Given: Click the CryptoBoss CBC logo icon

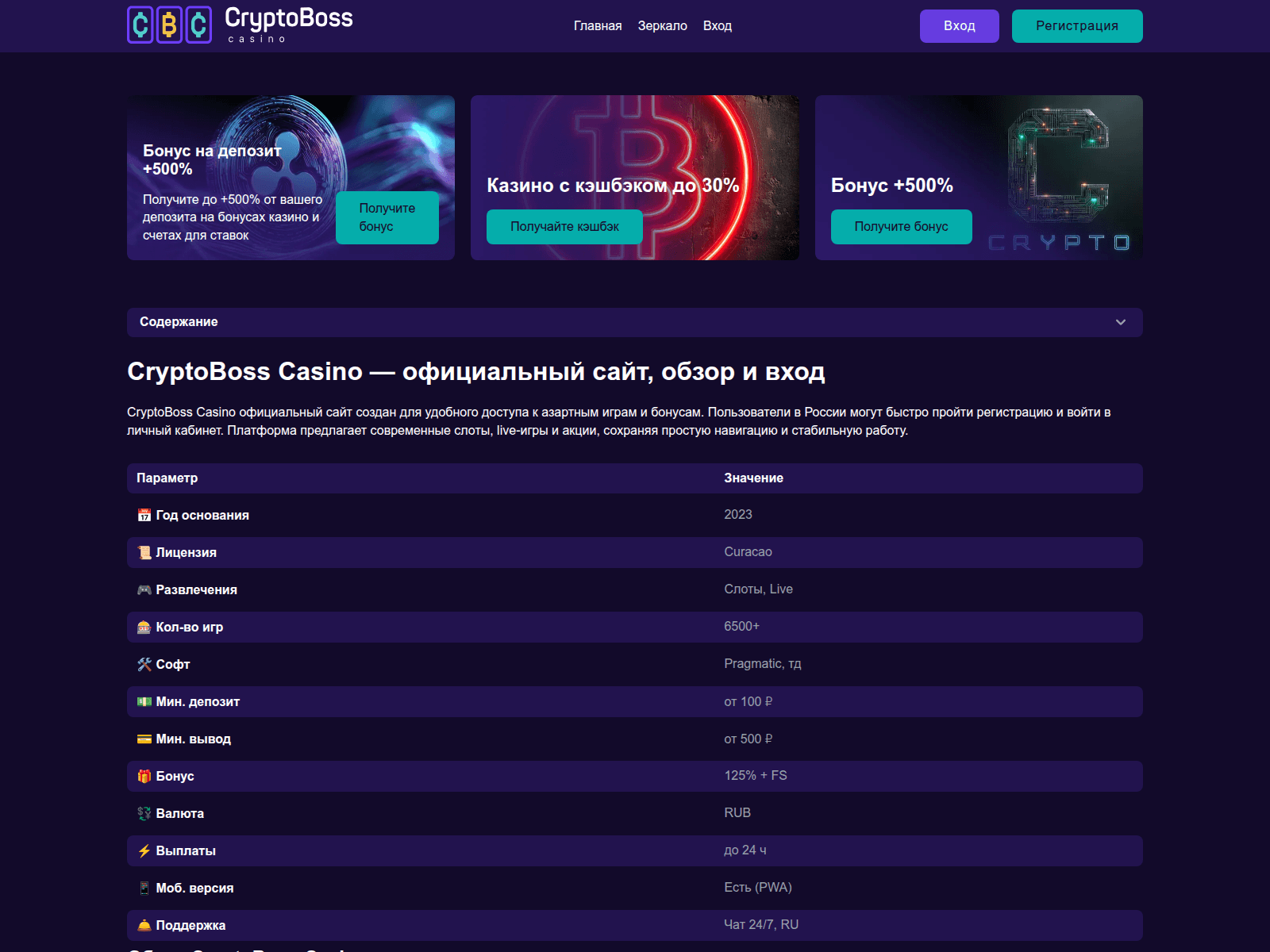Looking at the screenshot, I should [171, 25].
